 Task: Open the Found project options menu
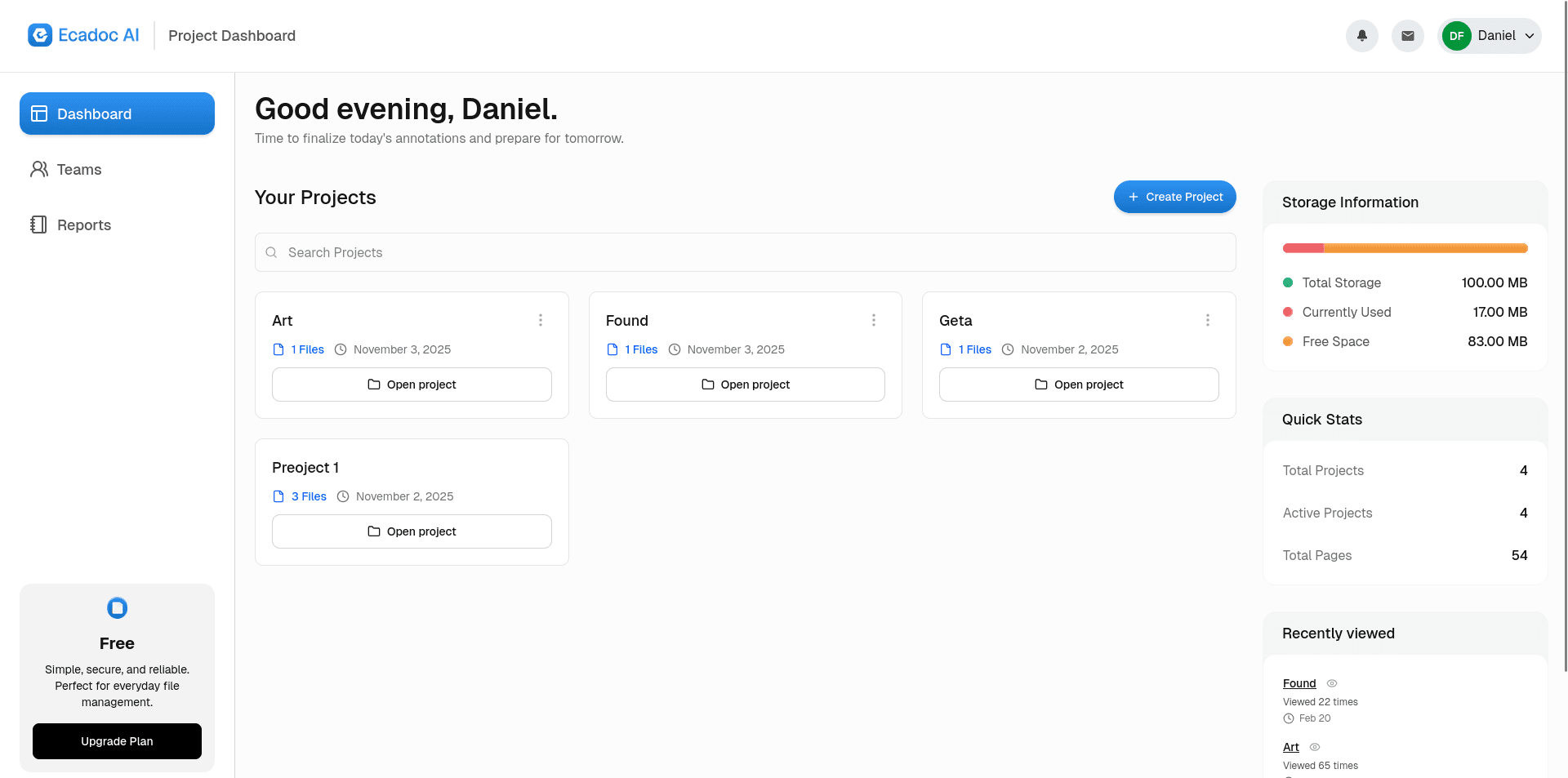coord(874,320)
